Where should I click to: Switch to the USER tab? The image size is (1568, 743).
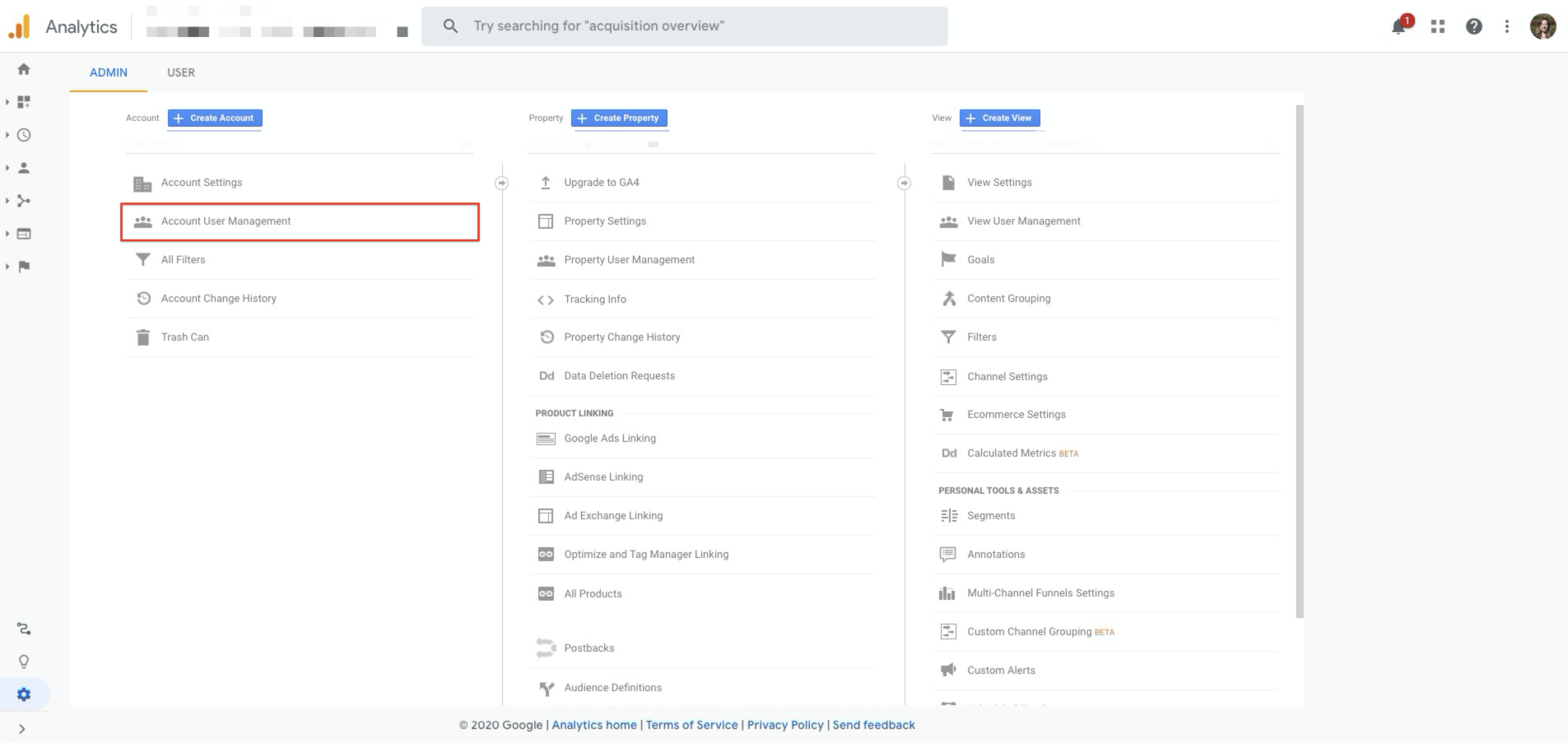pyautogui.click(x=181, y=72)
